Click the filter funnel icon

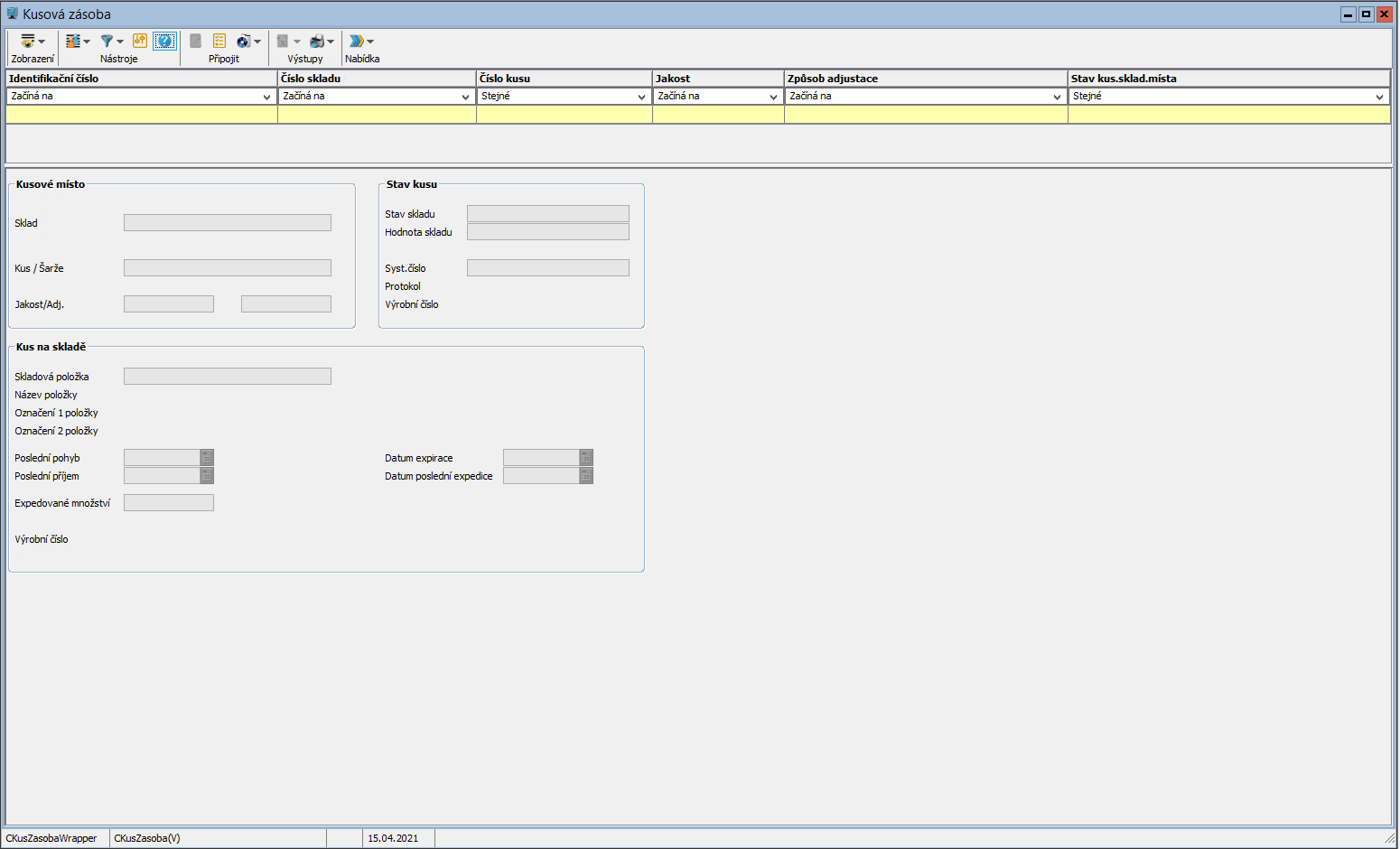107,42
